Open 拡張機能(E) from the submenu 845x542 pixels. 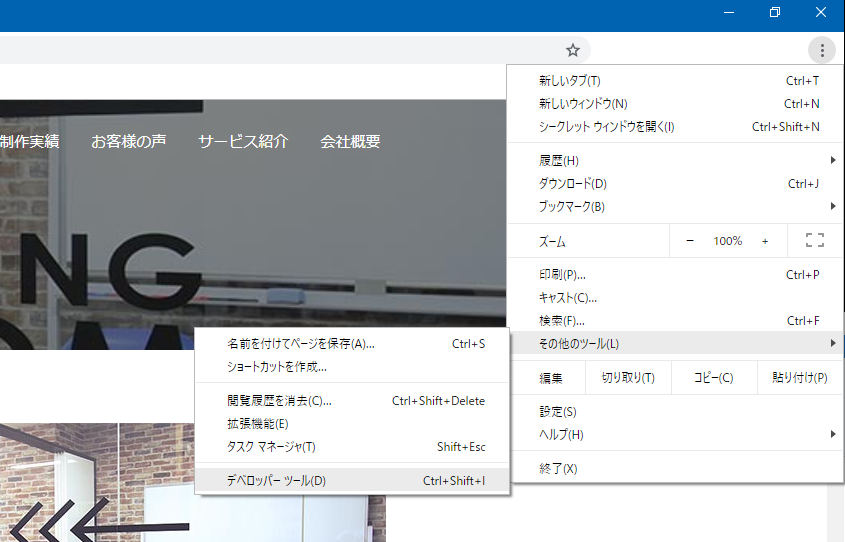[258, 424]
